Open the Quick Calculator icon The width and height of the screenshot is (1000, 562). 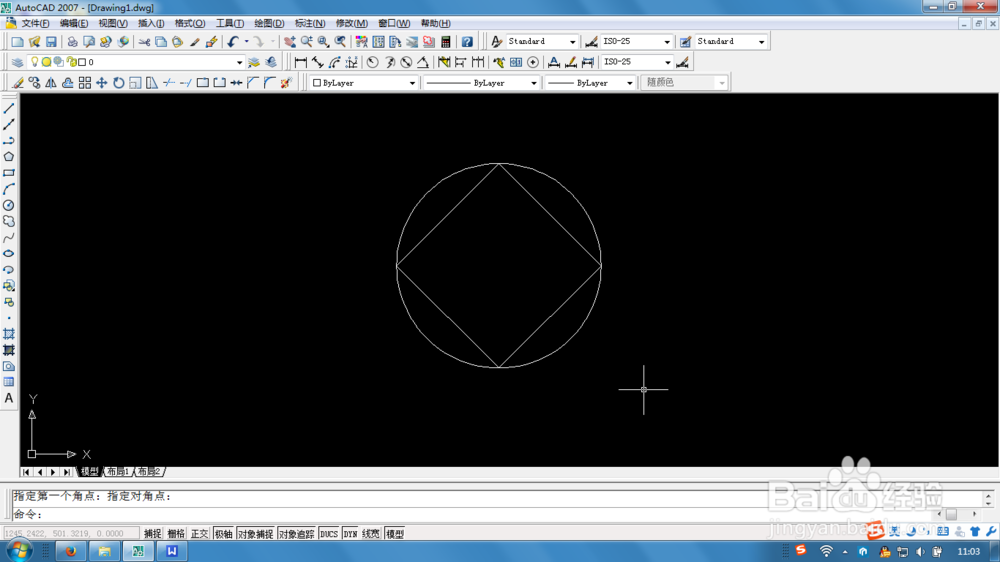tap(446, 41)
